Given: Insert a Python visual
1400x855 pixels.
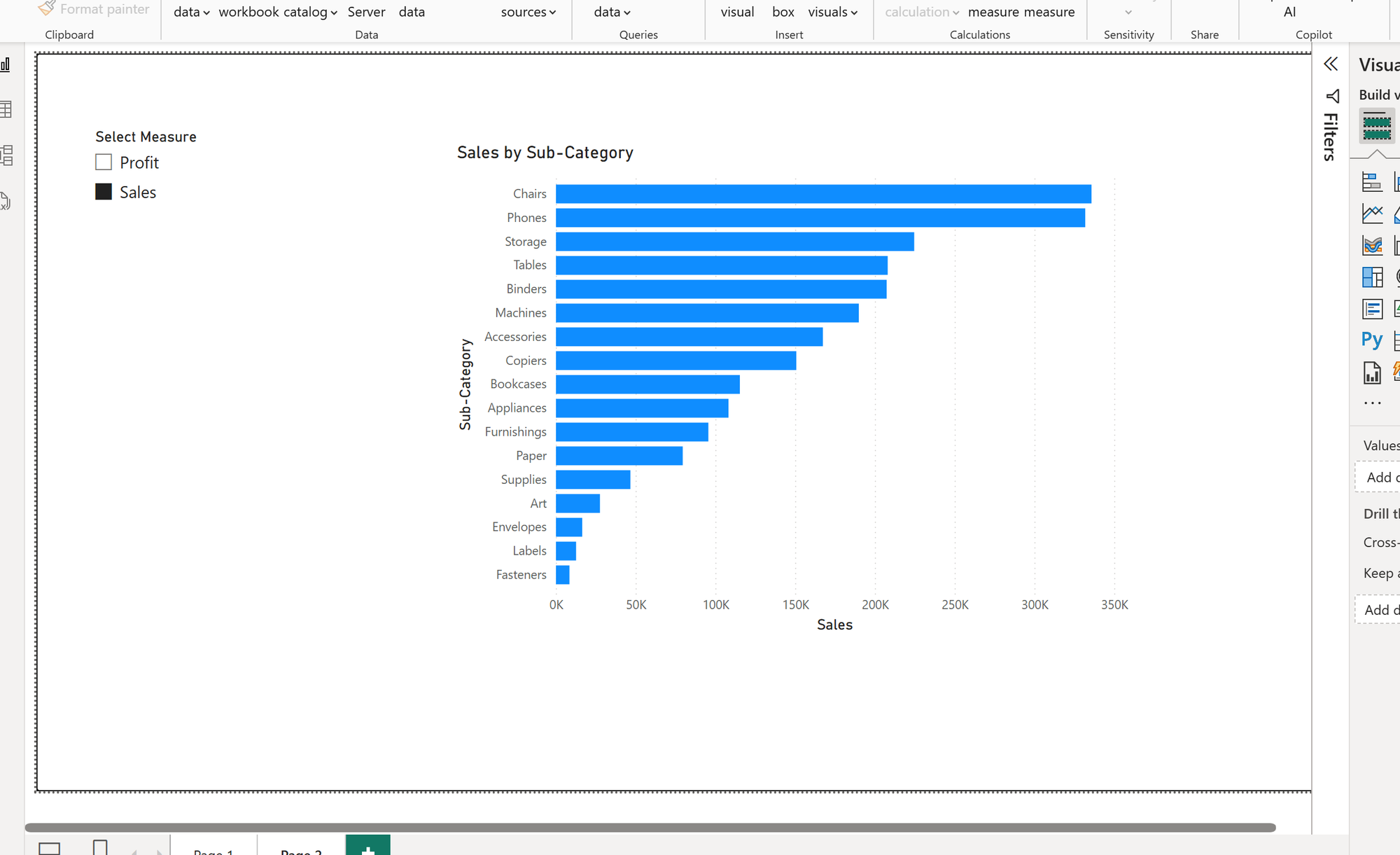Looking at the screenshot, I should (x=1372, y=340).
